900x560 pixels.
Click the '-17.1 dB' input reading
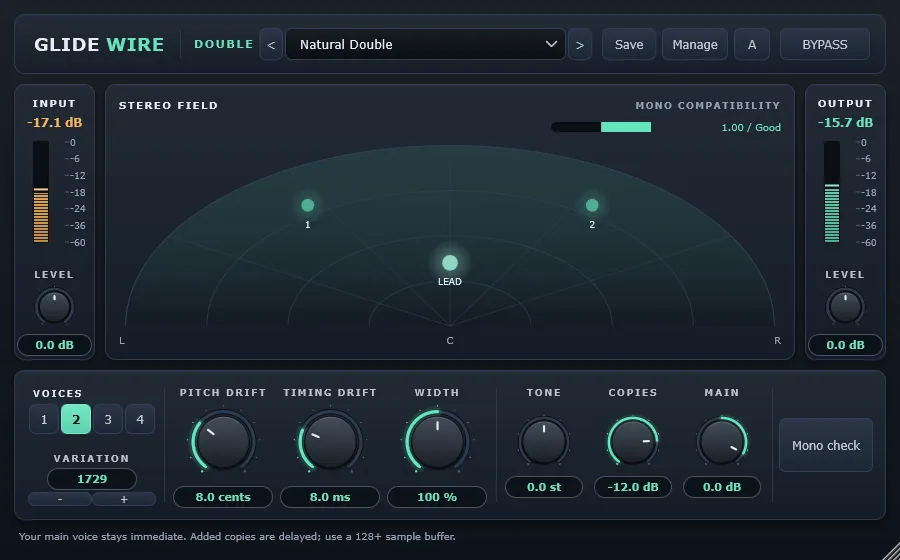click(55, 123)
